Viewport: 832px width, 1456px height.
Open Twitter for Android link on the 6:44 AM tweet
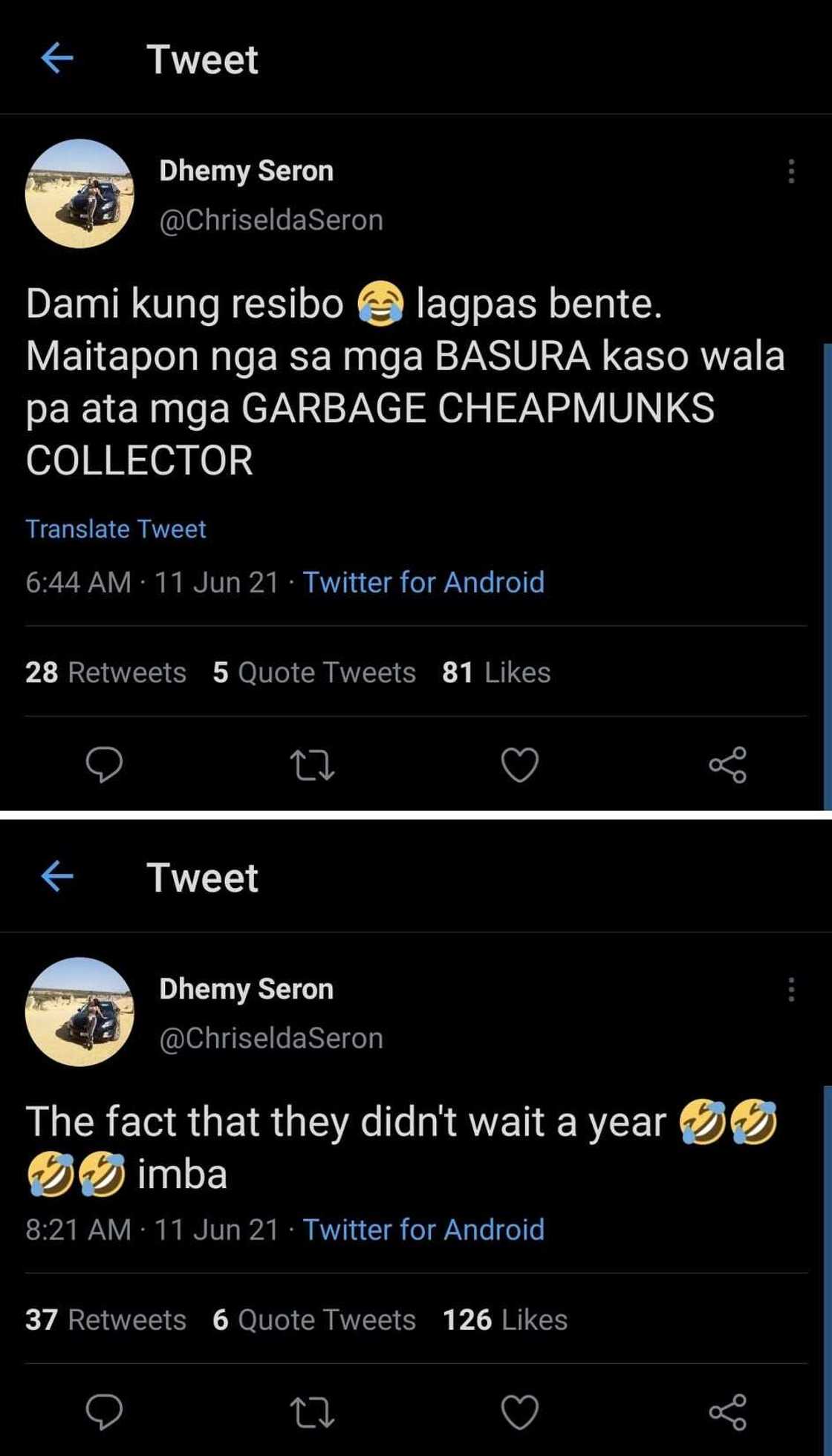pos(423,582)
